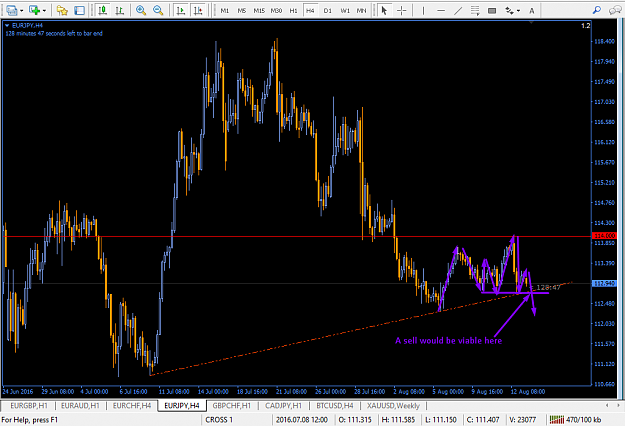This screenshot has height=426, width=625.
Task: Click the '118.400' price axis label
Action: 604,41
